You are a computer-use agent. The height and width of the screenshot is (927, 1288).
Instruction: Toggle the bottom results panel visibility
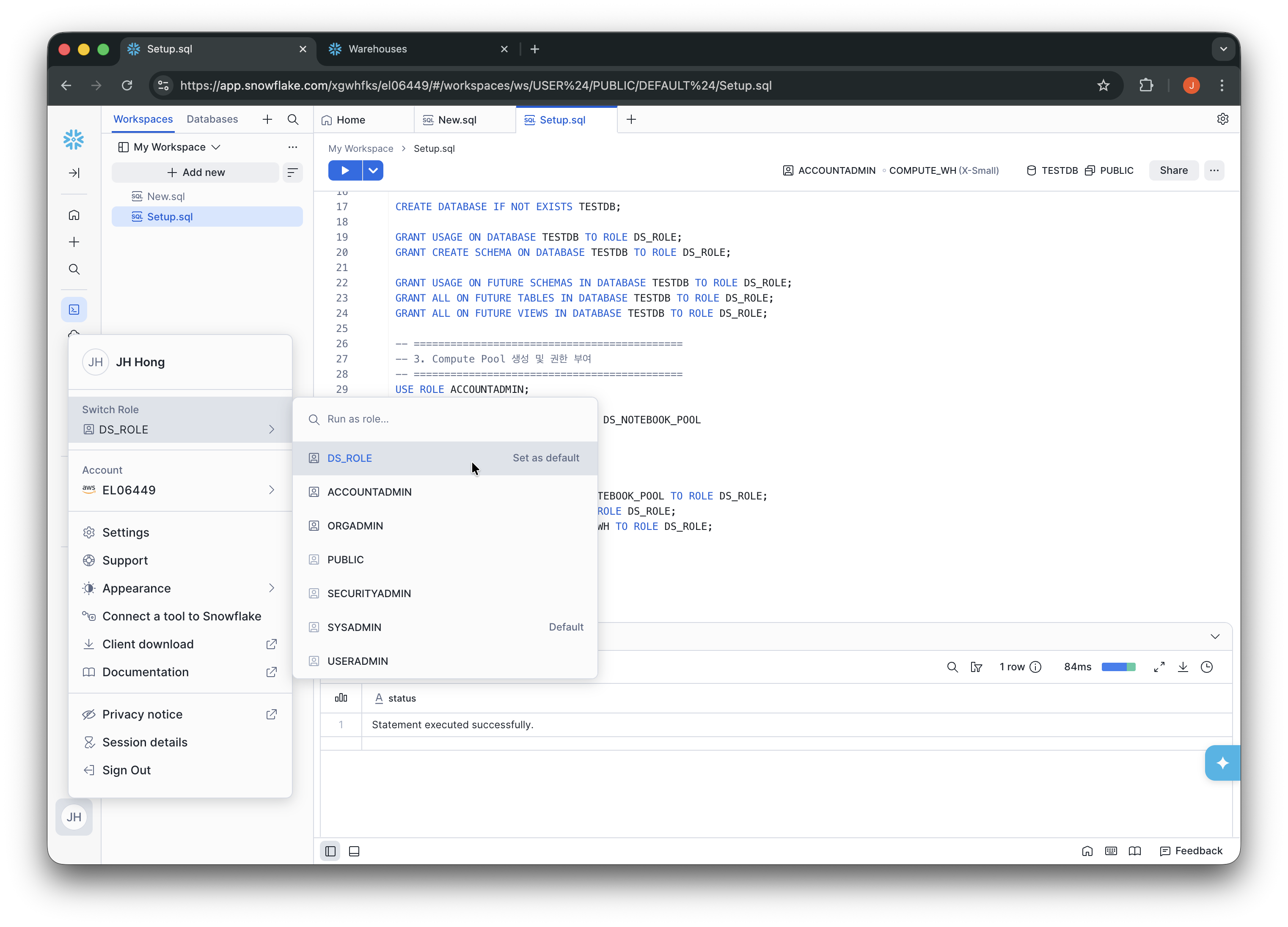[x=355, y=851]
